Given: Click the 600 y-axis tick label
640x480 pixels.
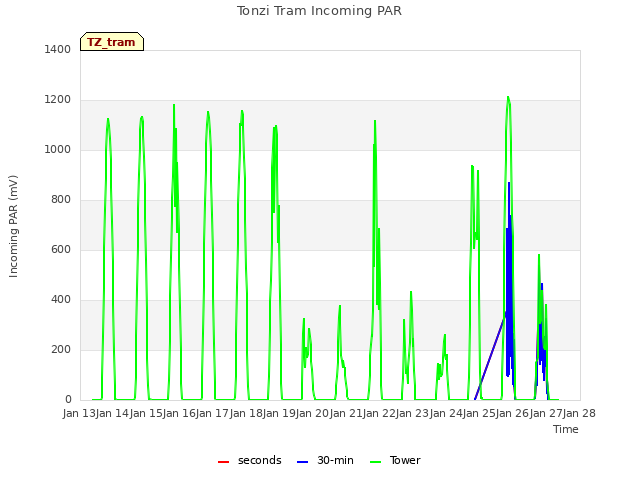Looking at the screenshot, I should 61,249.
